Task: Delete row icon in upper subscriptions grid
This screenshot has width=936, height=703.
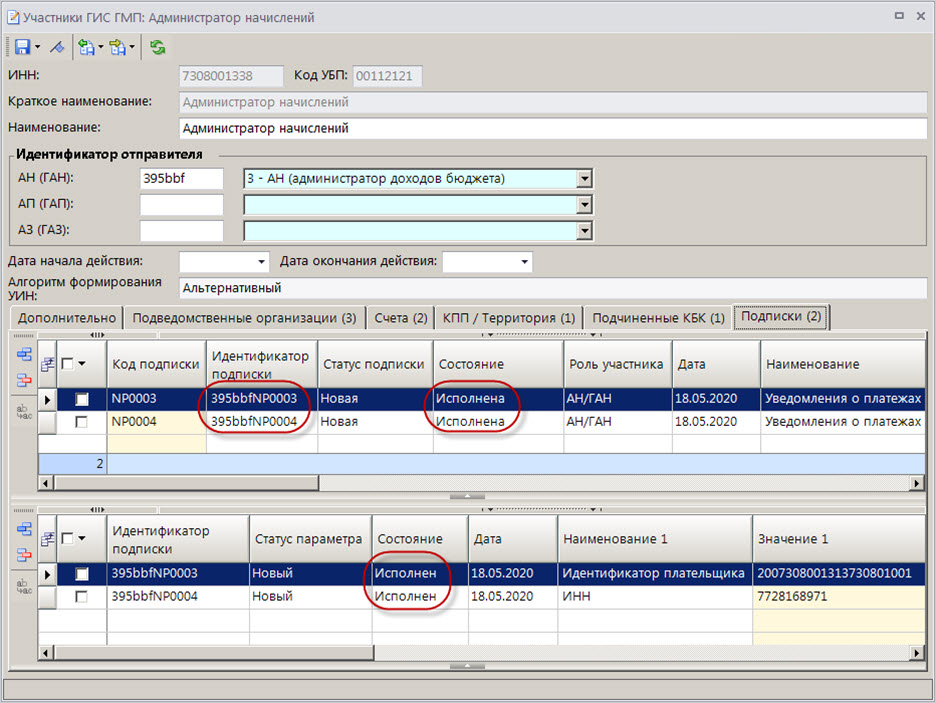Action: 24,379
